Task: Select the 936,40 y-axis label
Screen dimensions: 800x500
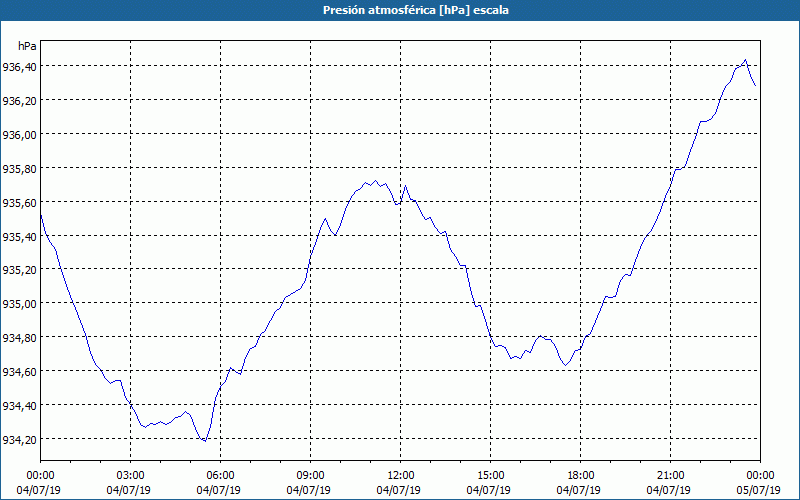Action: (19, 66)
